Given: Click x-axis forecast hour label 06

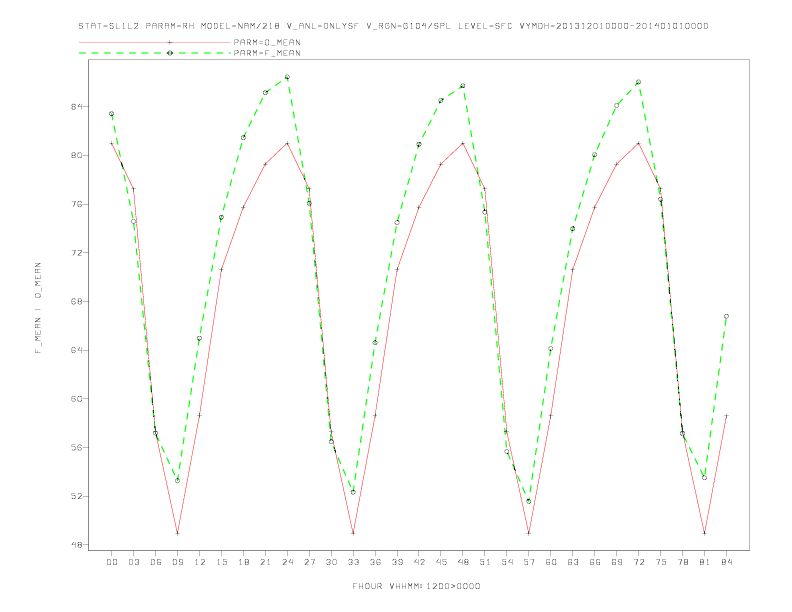Looking at the screenshot, I should click(x=156, y=562).
